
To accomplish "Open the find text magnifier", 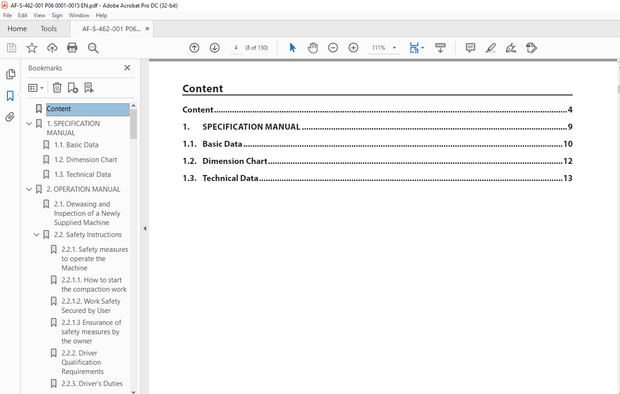I will click(93, 48).
